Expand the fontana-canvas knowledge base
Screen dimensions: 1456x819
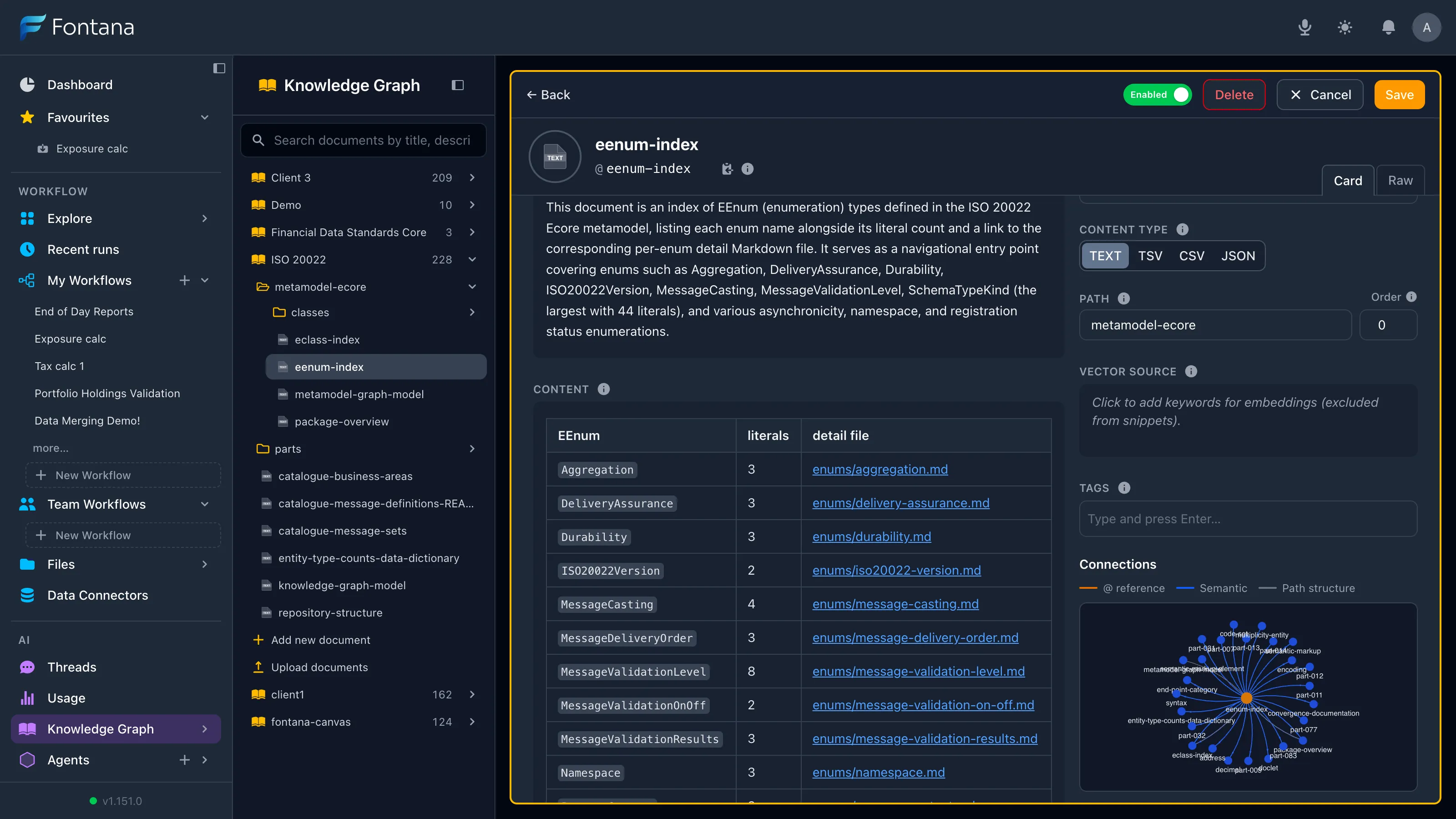click(473, 722)
